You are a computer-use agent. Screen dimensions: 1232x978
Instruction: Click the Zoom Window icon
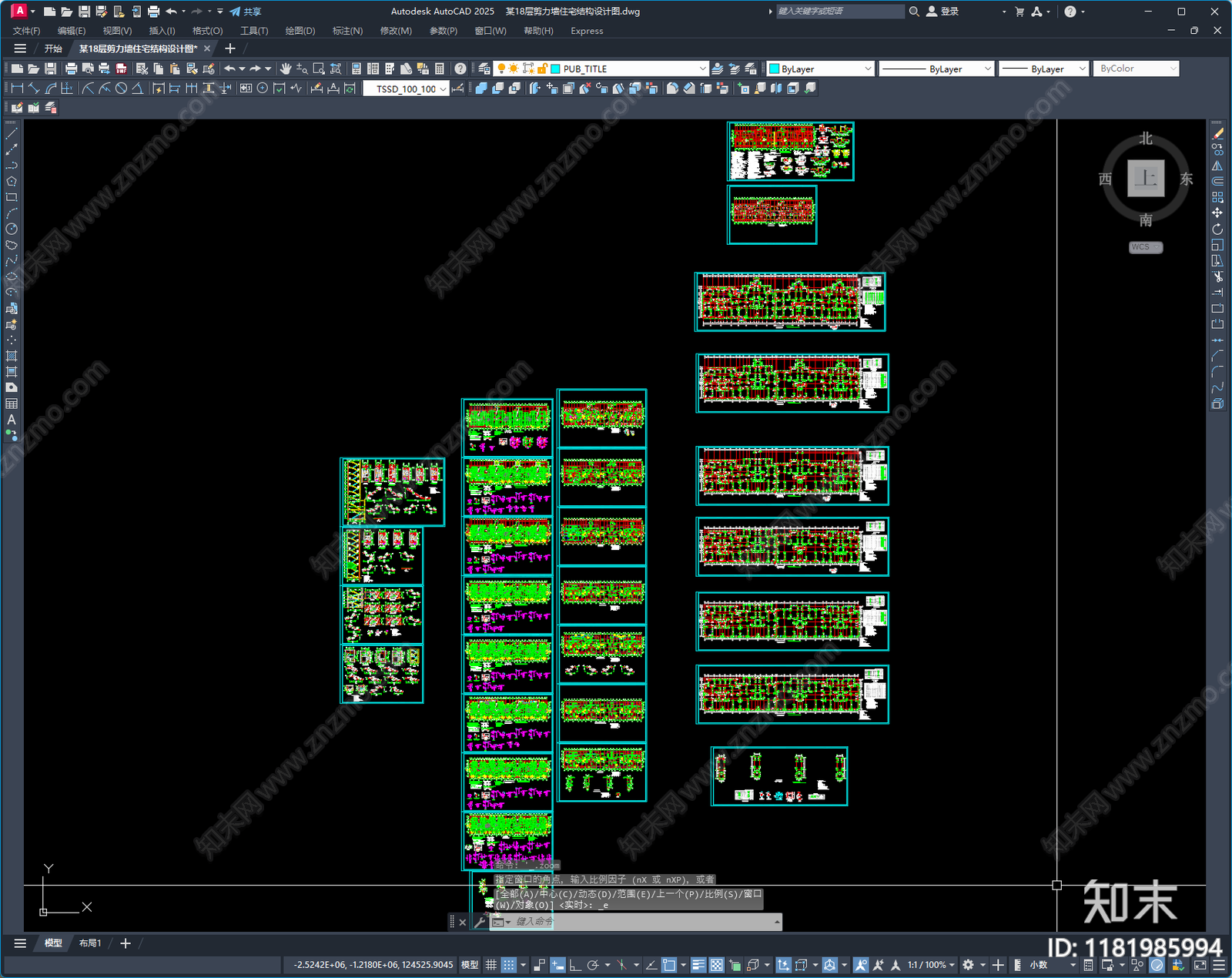(319, 69)
